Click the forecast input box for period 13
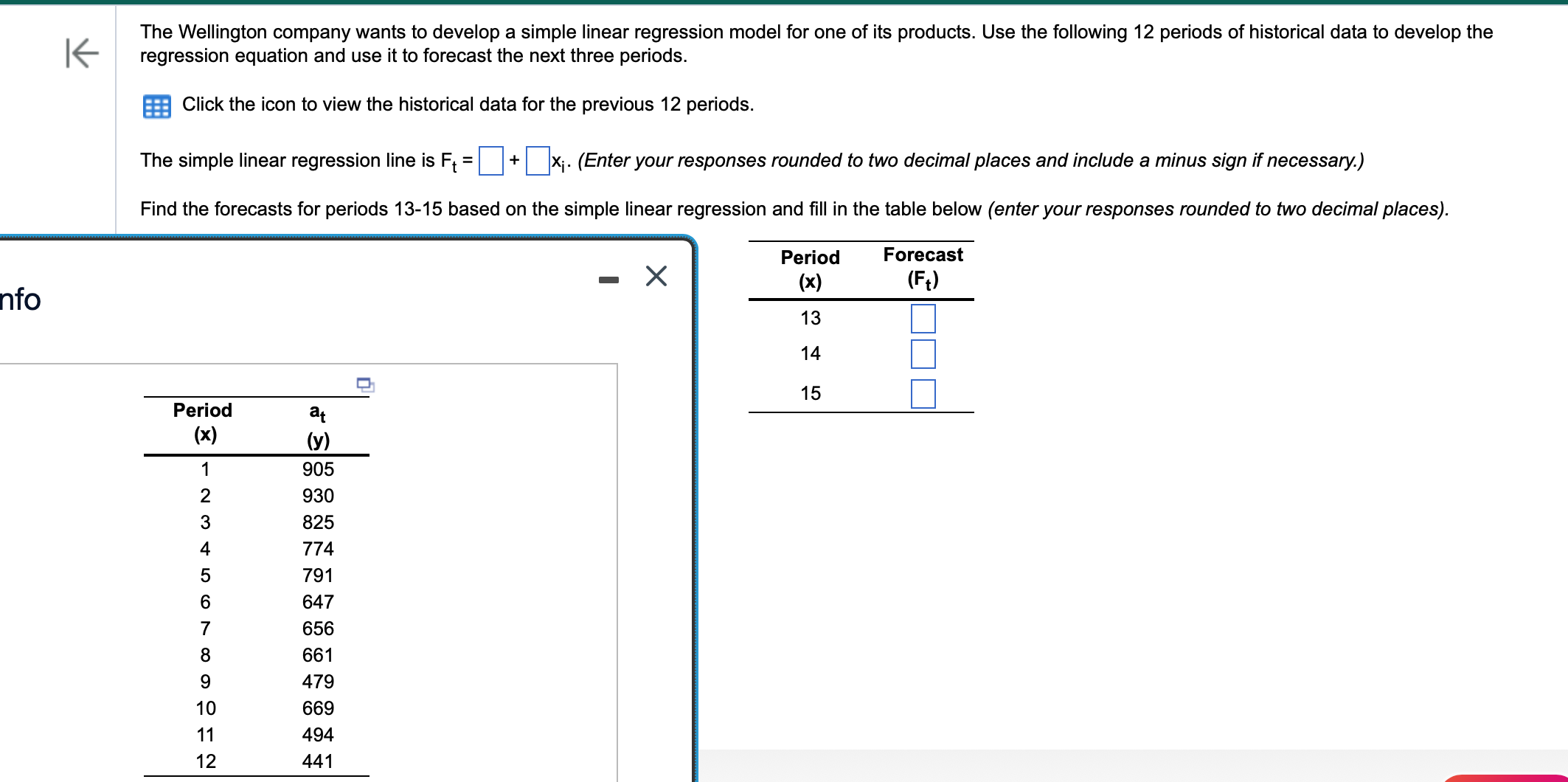The height and width of the screenshot is (782, 1568). (x=923, y=318)
